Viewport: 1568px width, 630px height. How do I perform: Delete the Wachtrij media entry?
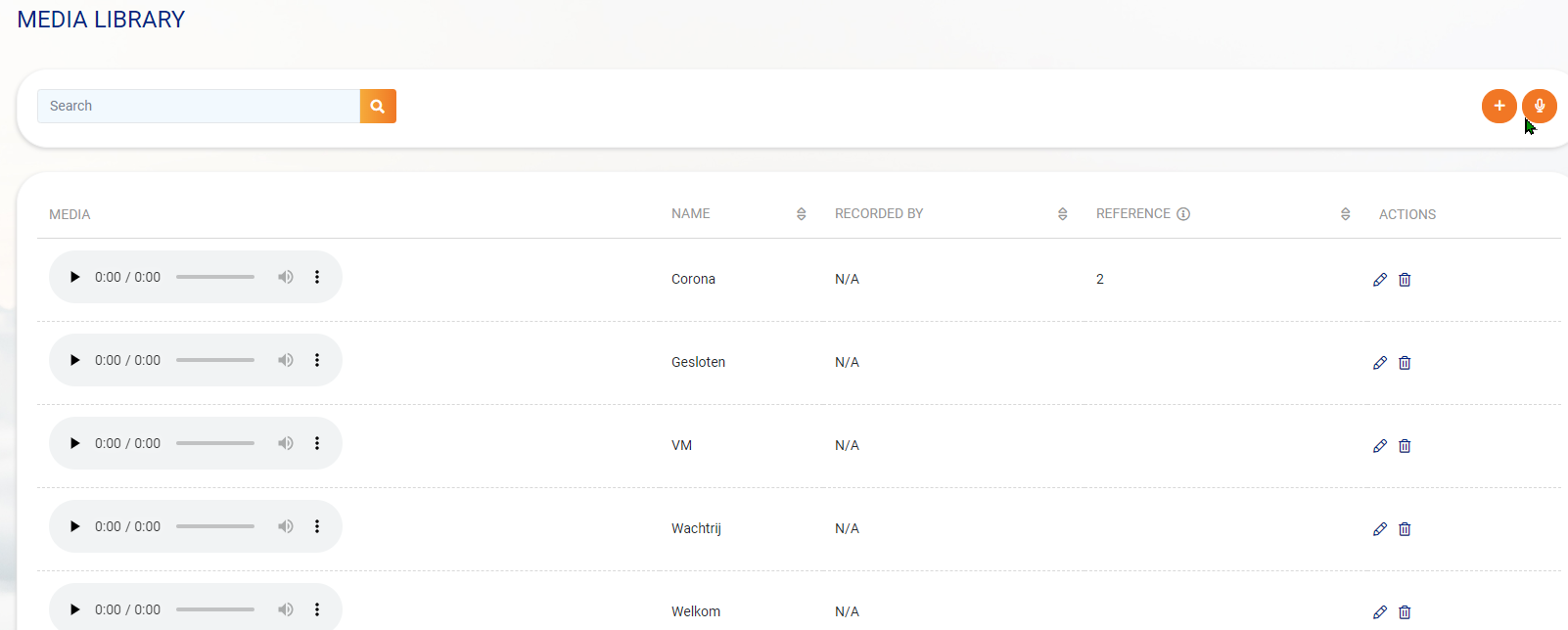[1405, 529]
